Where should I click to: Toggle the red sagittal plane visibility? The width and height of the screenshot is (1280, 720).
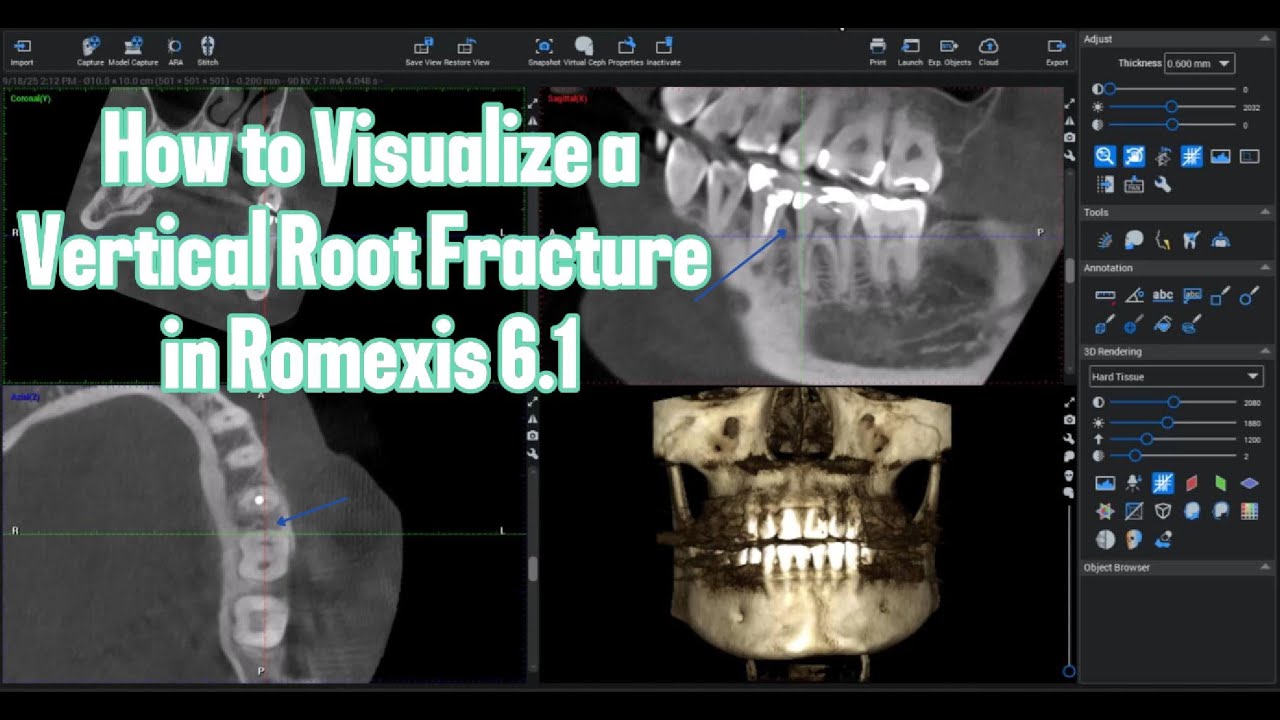coord(1191,483)
